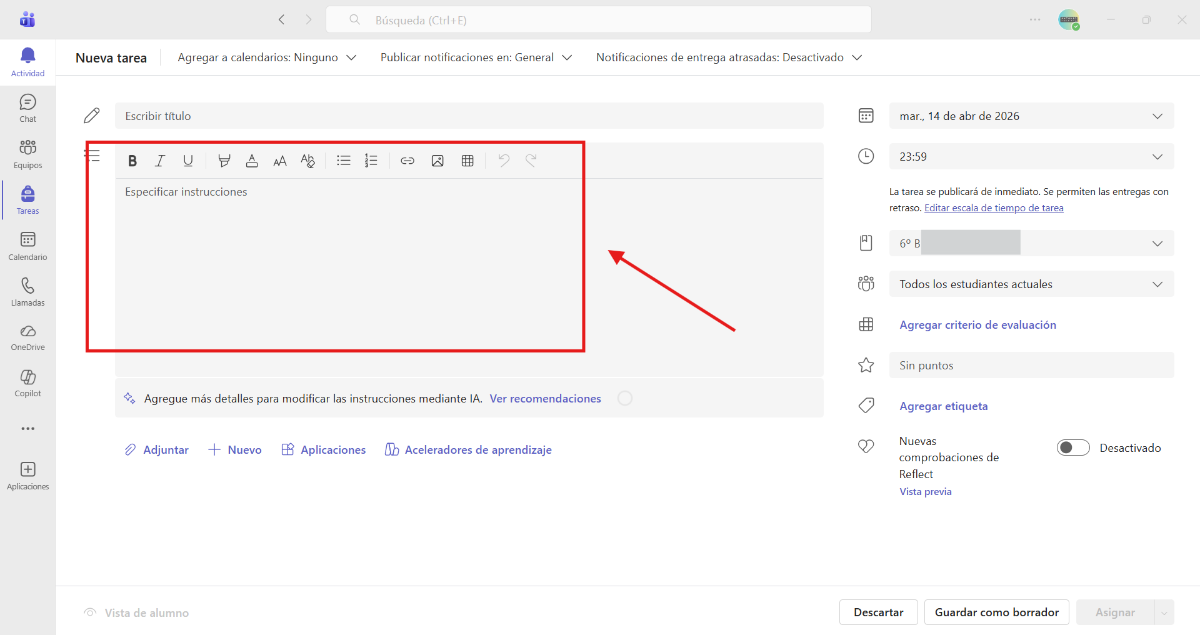
Task: Click the Escribir título field
Action: click(x=469, y=116)
